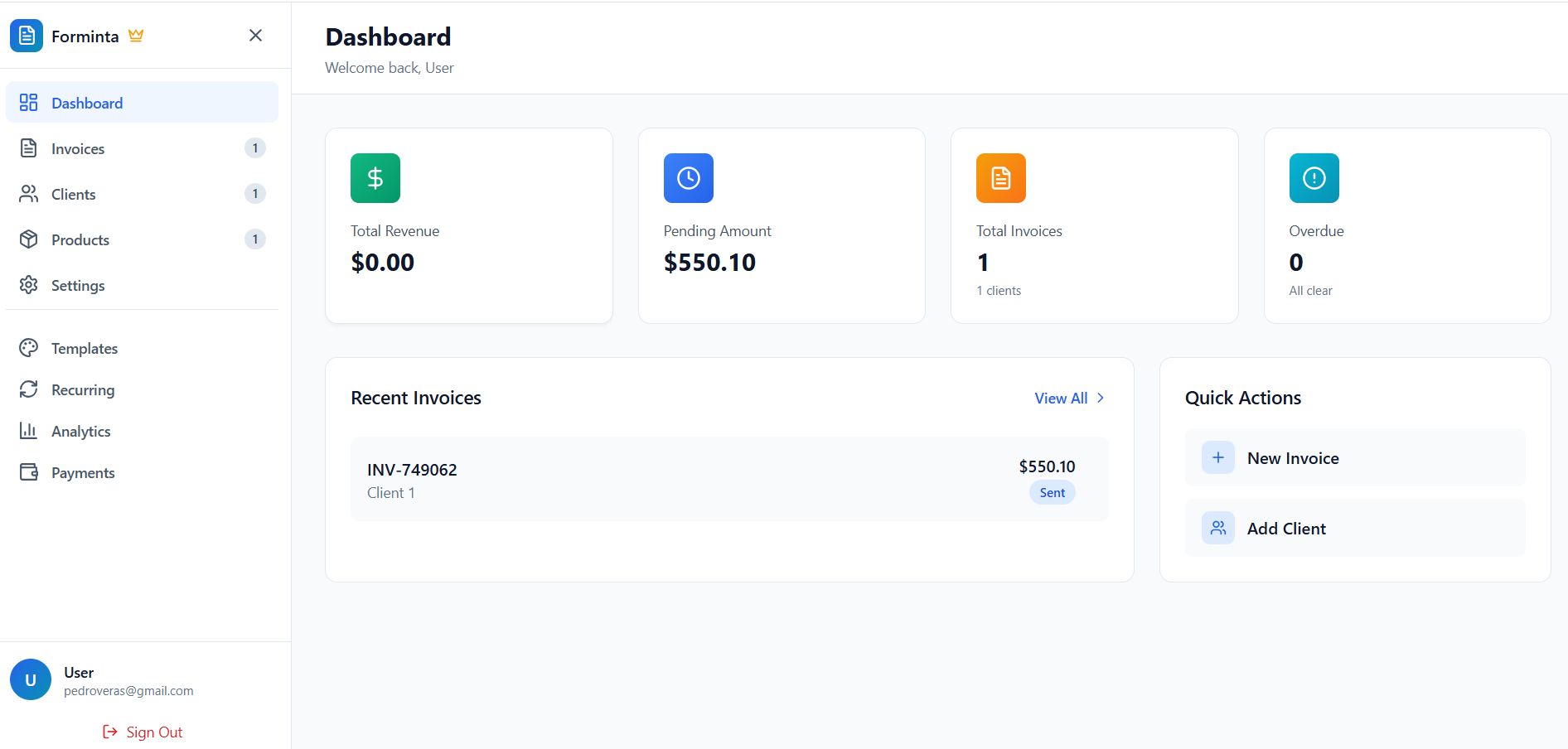1568x749 pixels.
Task: Click the Total Revenue $0.00 value
Action: [x=382, y=263]
